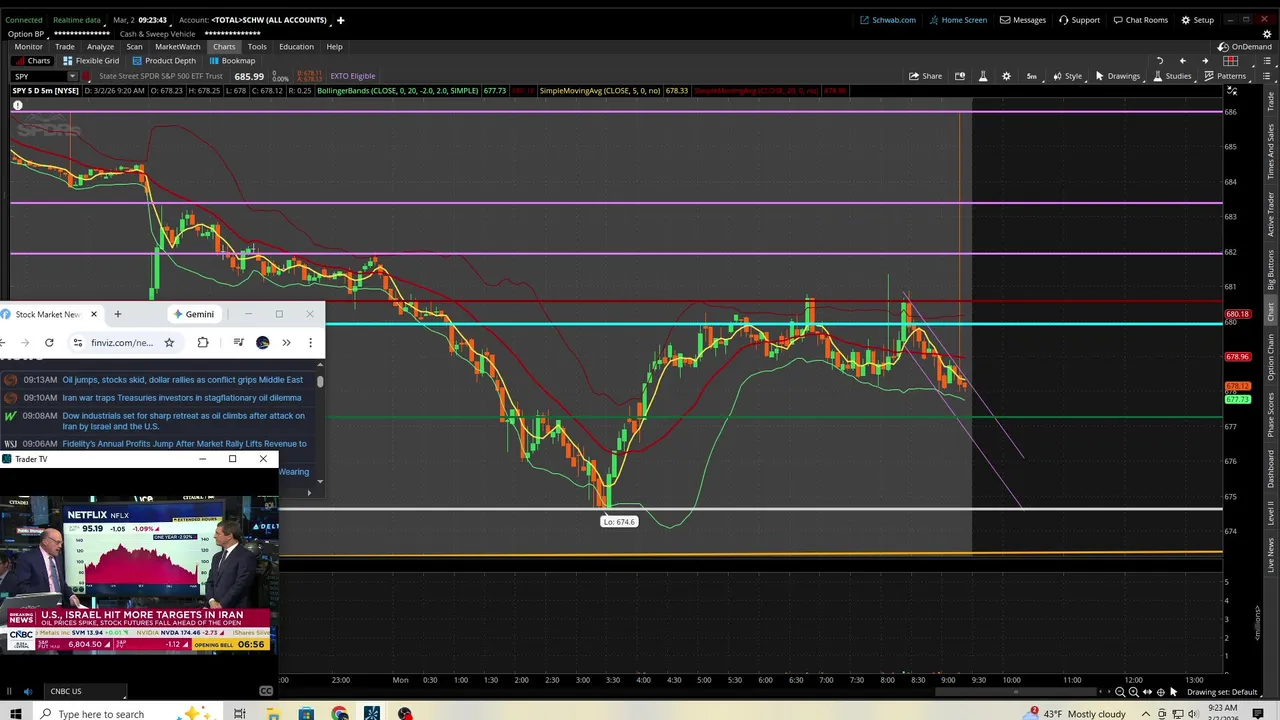Click the red color link icon beside symbol

click(x=87, y=76)
